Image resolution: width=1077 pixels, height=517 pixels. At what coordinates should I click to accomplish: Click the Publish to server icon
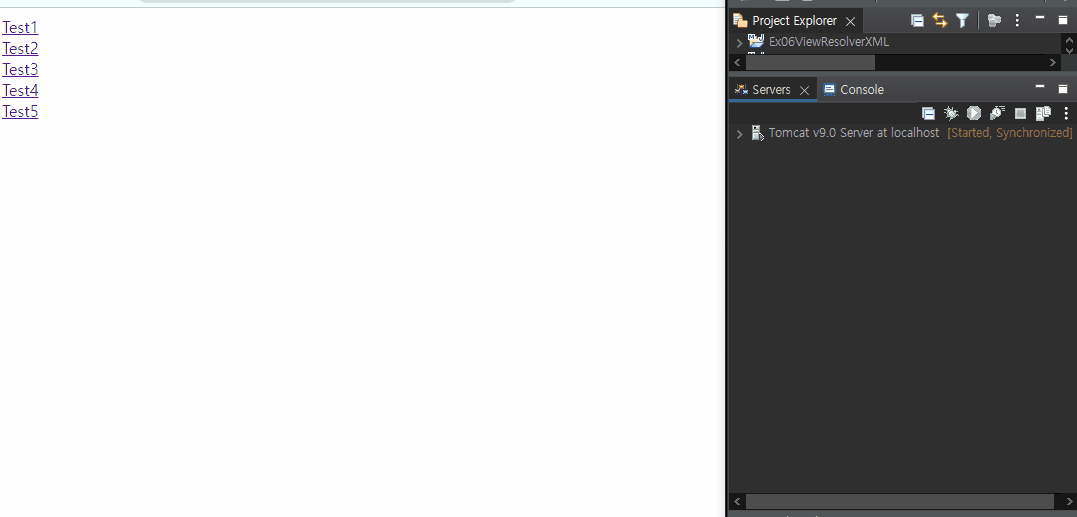click(x=1043, y=113)
